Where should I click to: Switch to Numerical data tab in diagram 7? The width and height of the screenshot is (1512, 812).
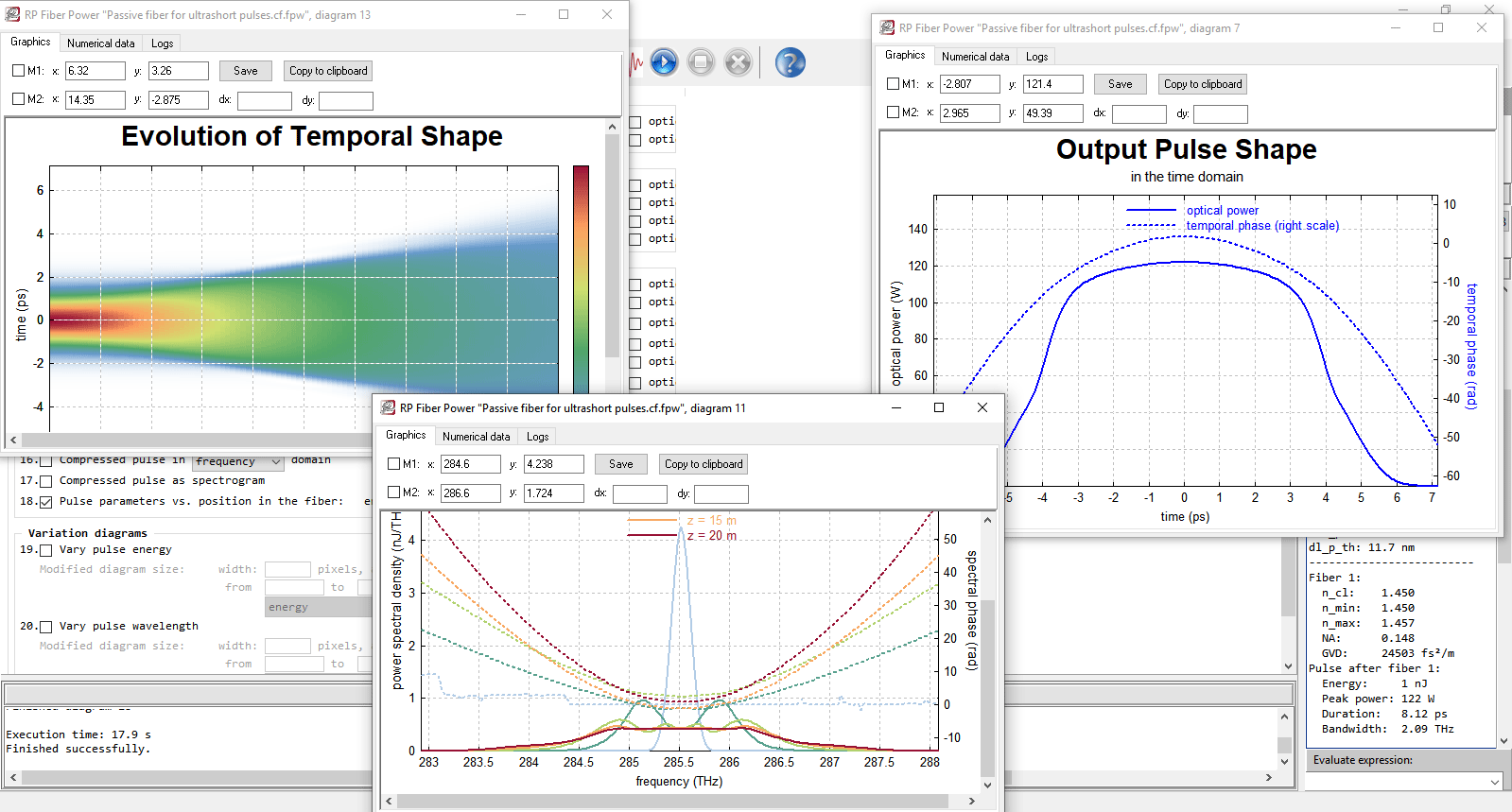975,57
